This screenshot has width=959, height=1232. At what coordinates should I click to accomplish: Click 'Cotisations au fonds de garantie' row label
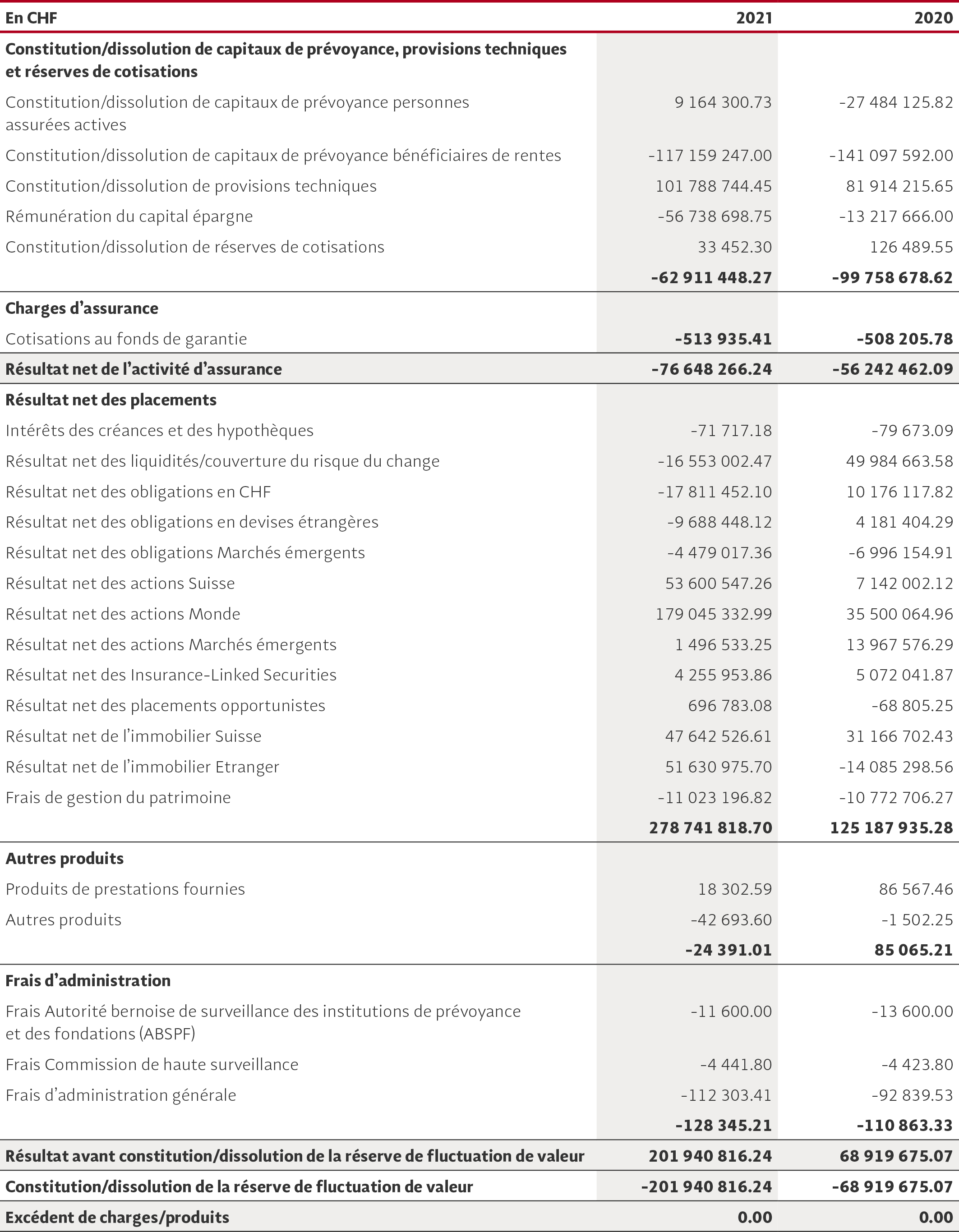pyautogui.click(x=126, y=339)
